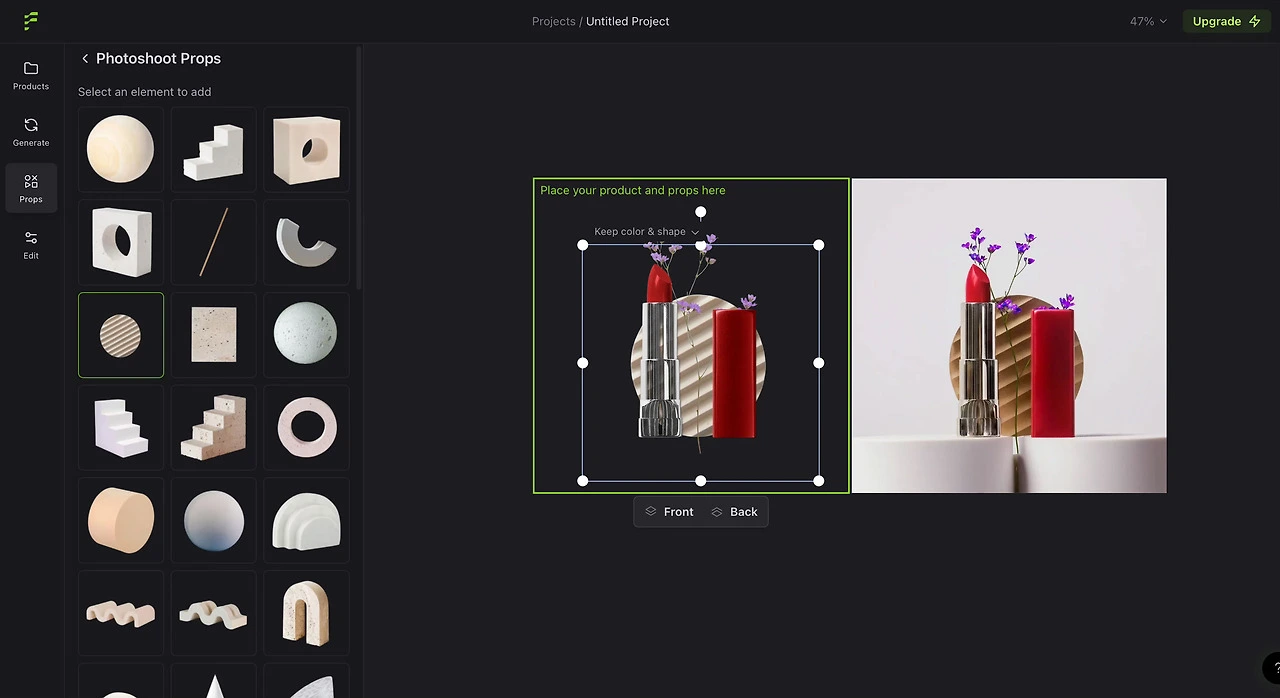The image size is (1280, 698).
Task: Add the blue gradient sphere prop
Action: pyautogui.click(x=213, y=520)
